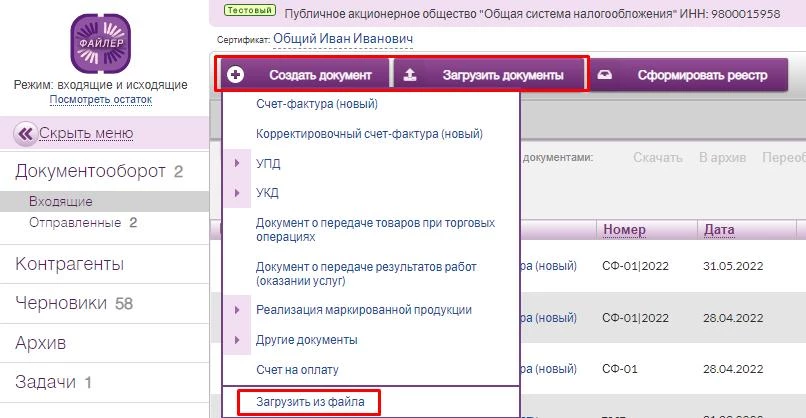Viewport: 806px width, 418px height.
Task: Expand the УКД submenu arrow
Action: [237, 193]
